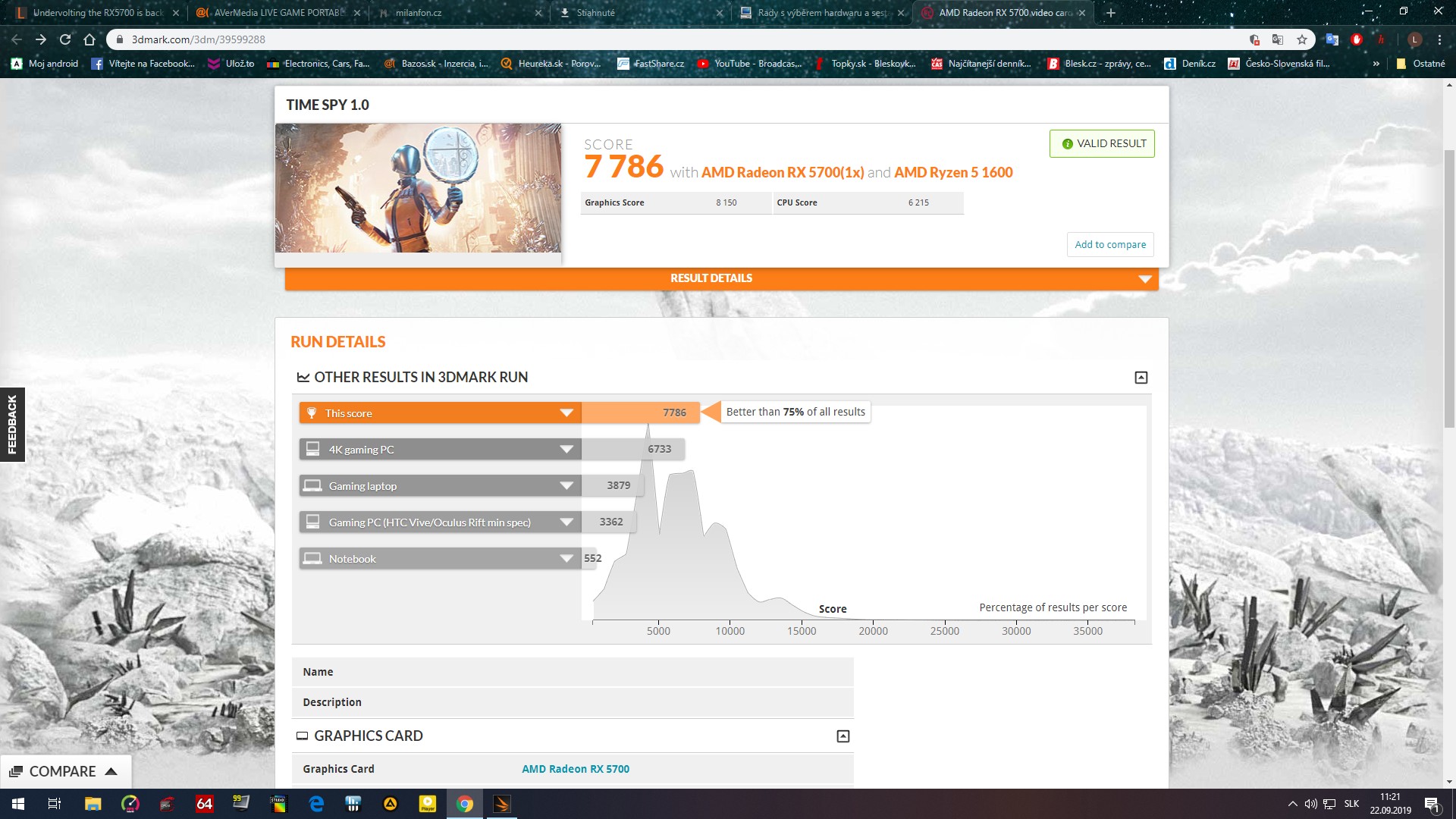The width and height of the screenshot is (1456, 819).
Task: Close the 'AMD Radeon RX 5700 video card' tab
Action: 1082,13
